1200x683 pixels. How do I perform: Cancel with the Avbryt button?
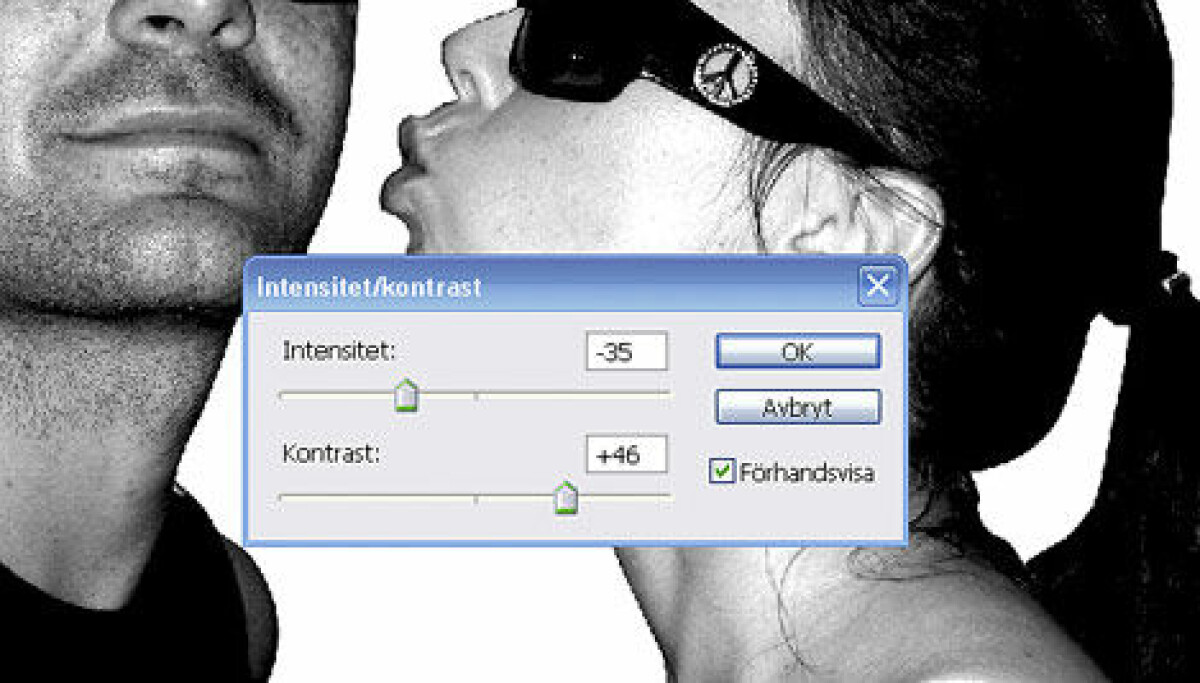(x=798, y=408)
